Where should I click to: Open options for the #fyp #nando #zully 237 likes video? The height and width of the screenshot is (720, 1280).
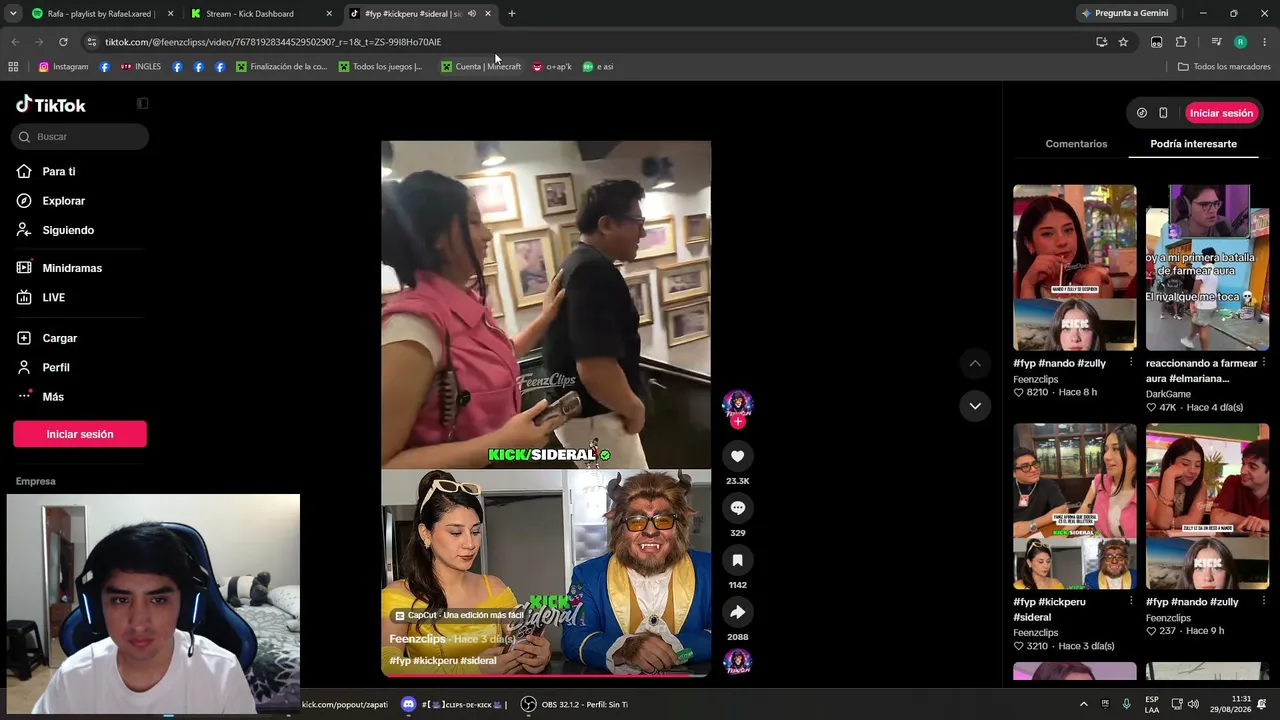[x=1264, y=601]
